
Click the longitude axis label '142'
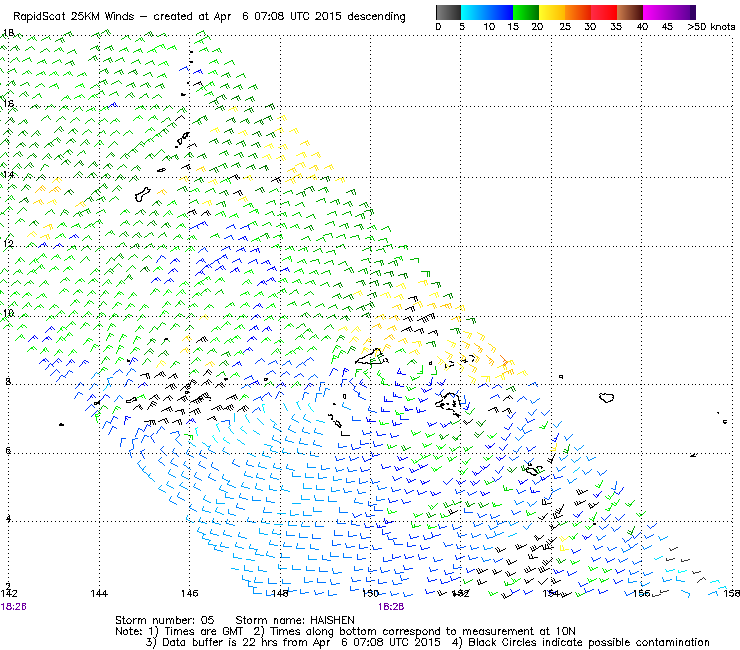9,593
